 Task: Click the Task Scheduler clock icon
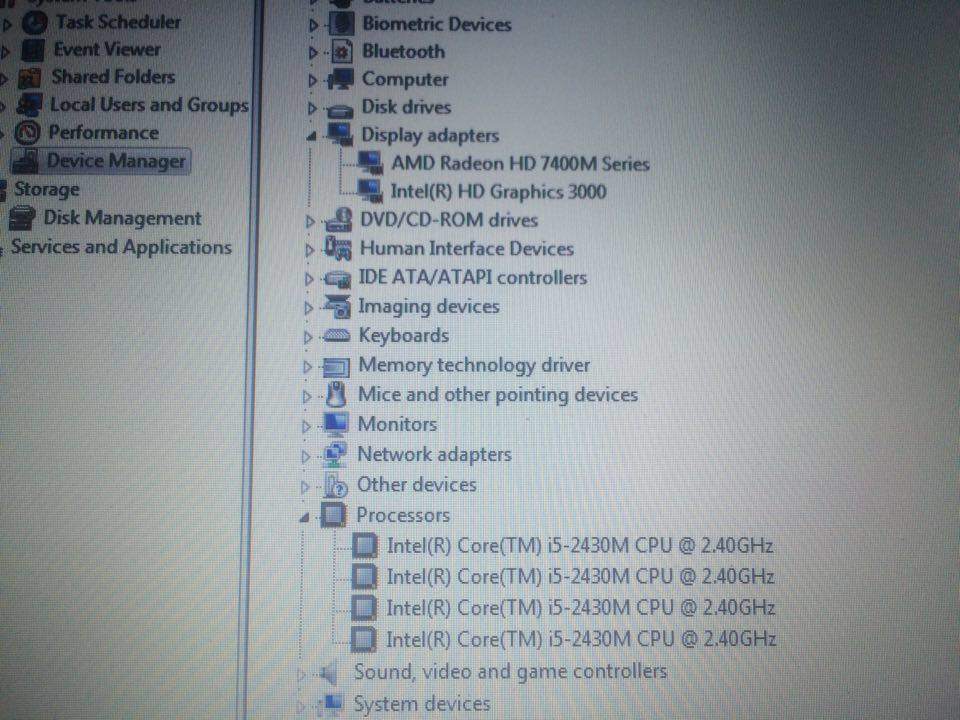(35, 23)
